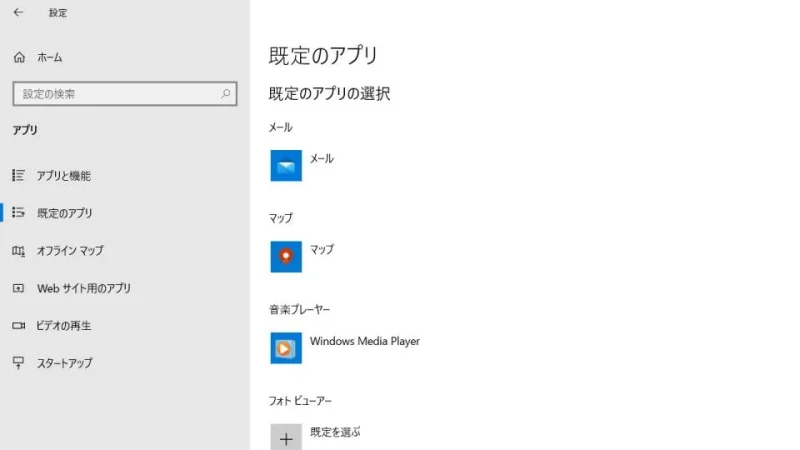This screenshot has height=450, width=800.
Task: Click the オフライン マップ map icon in the sidebar
Action: pyautogui.click(x=18, y=251)
